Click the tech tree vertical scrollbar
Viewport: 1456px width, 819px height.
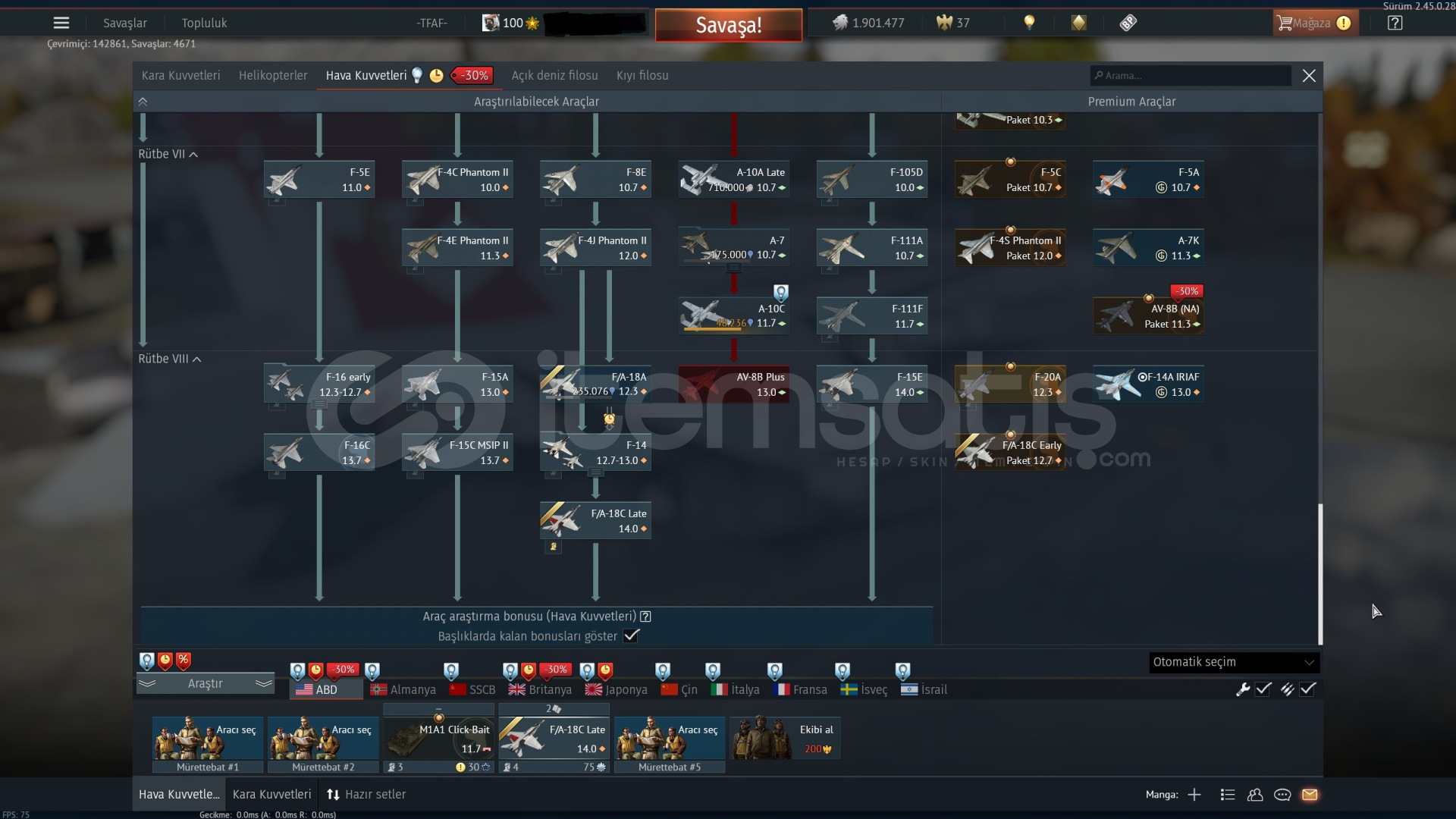coord(1320,574)
